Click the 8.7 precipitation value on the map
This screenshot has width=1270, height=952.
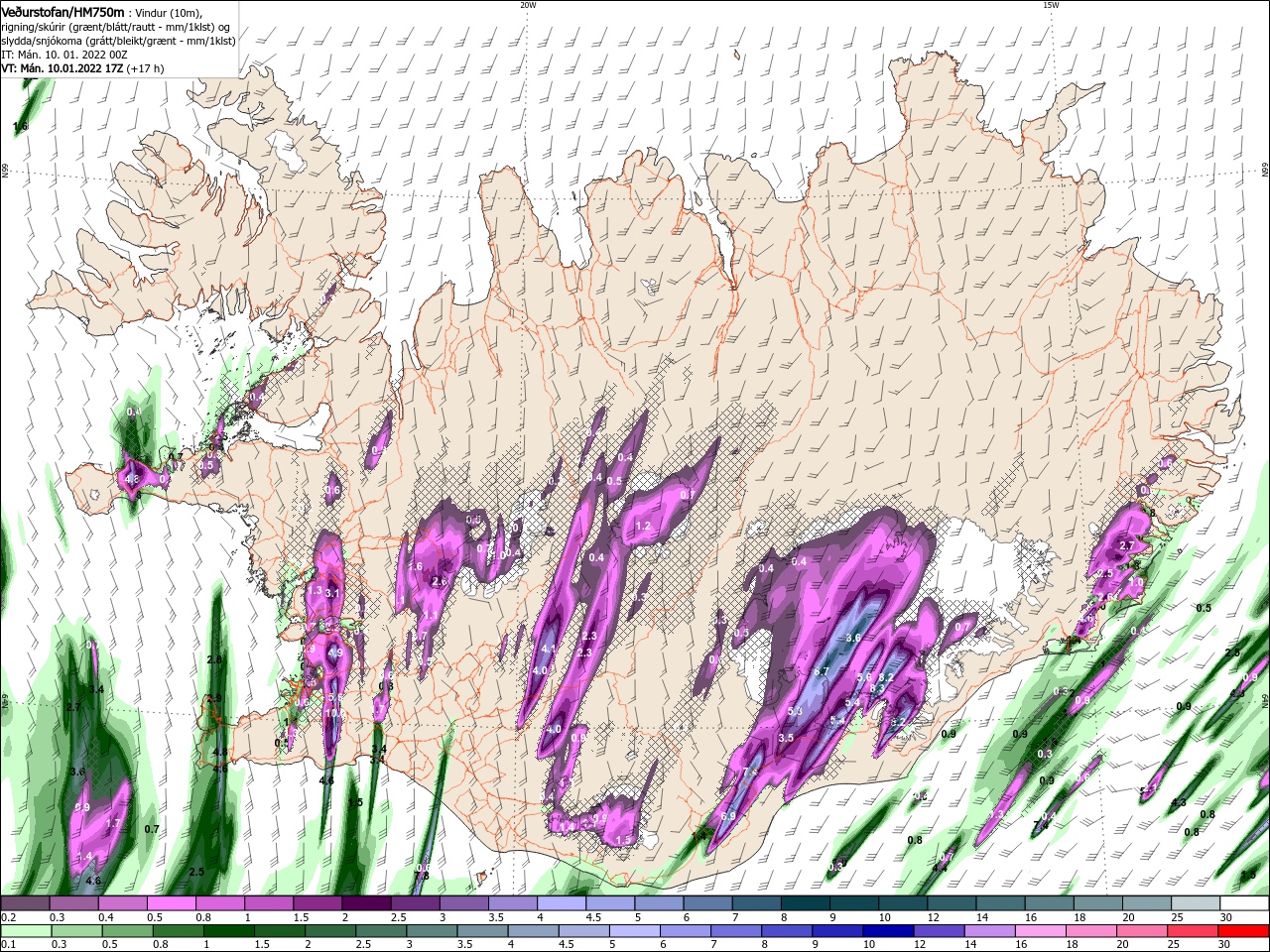tap(821, 671)
